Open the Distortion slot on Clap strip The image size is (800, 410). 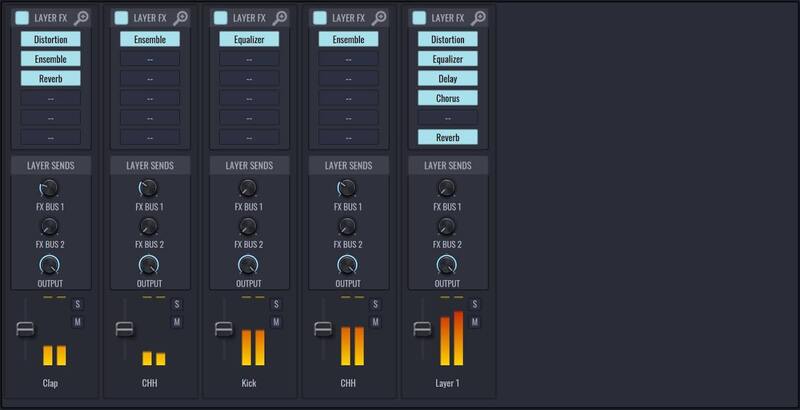50,39
